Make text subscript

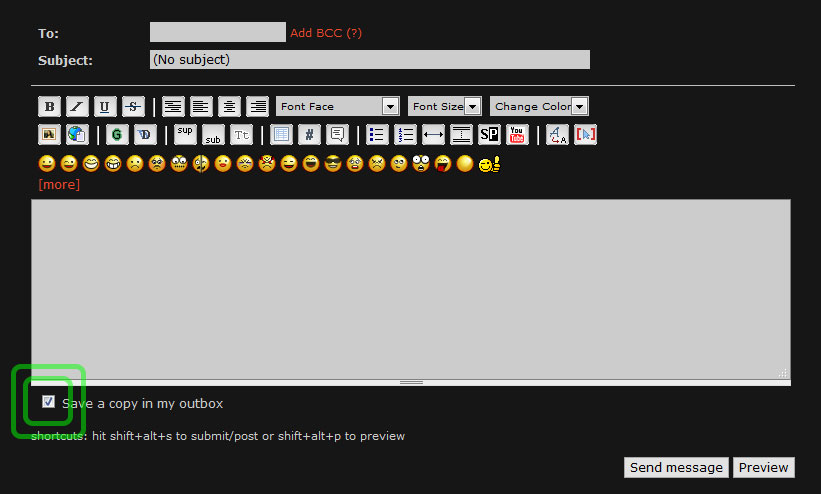[x=213, y=135]
